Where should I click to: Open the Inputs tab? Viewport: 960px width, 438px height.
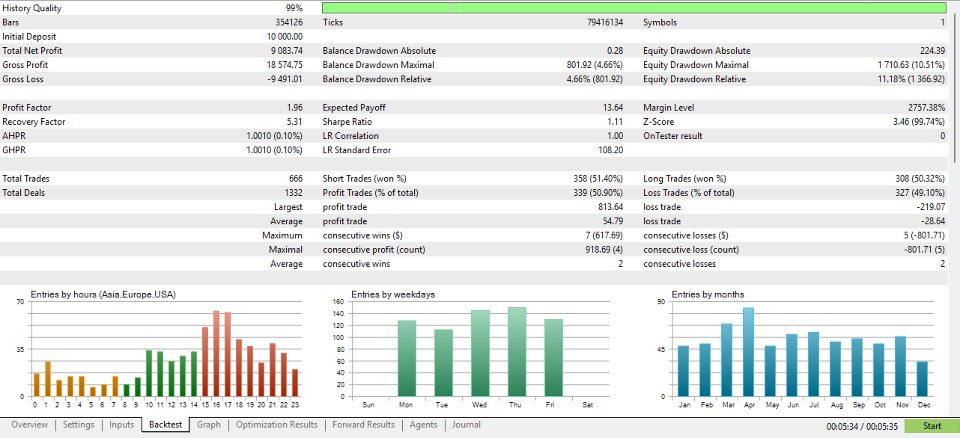tap(121, 425)
